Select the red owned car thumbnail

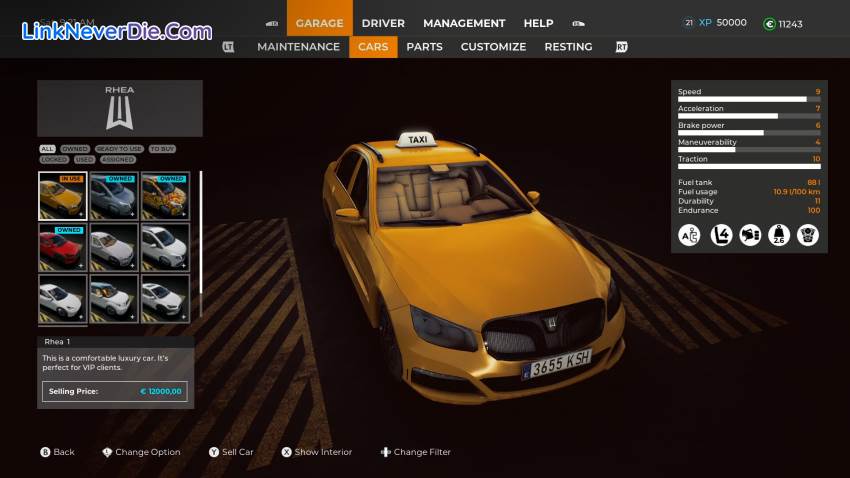[x=62, y=247]
